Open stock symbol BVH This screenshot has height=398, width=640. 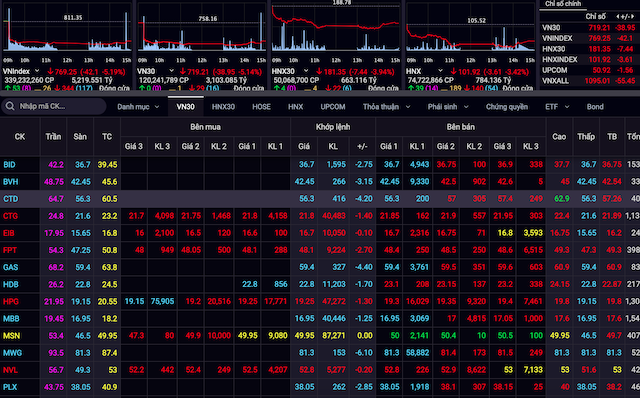[11, 182]
